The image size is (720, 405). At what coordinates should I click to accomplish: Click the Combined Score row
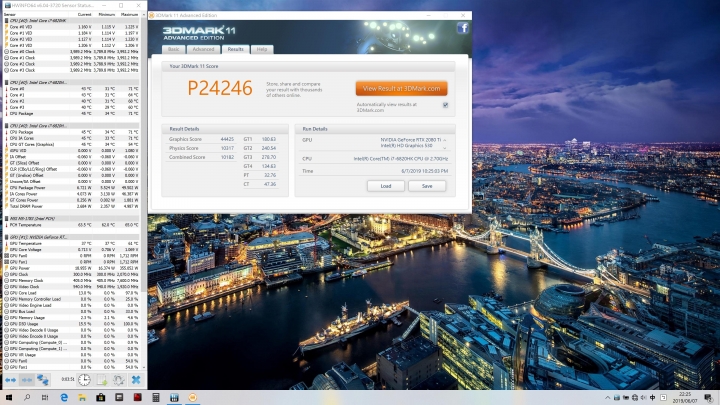[x=202, y=157]
